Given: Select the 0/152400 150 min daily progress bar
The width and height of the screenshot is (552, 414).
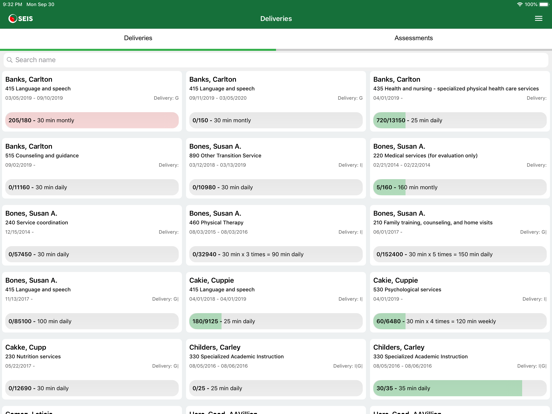Looking at the screenshot, I should click(x=460, y=254).
